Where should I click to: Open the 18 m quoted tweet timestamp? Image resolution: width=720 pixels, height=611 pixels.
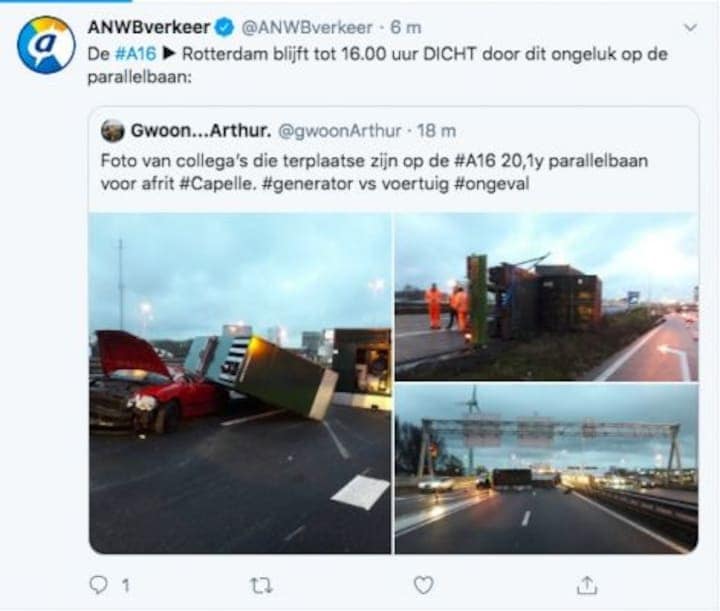pyautogui.click(x=436, y=131)
